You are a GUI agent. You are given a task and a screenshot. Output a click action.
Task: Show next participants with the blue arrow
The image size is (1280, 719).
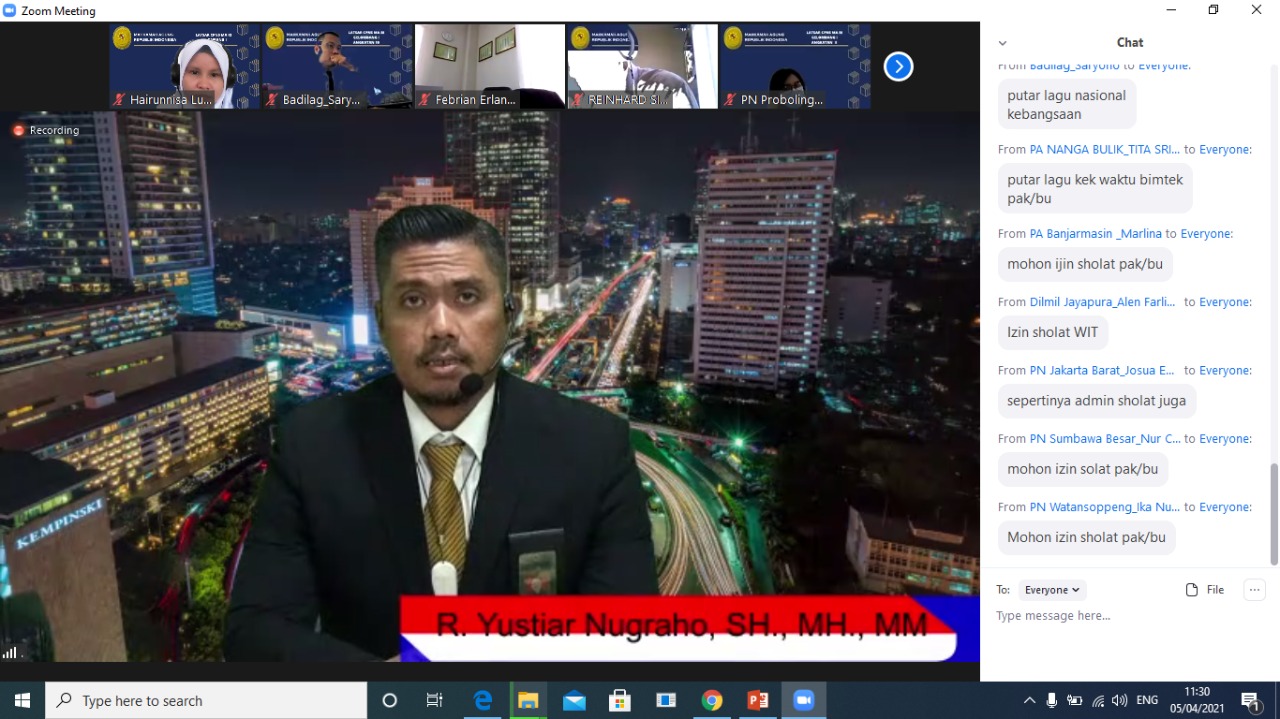pyautogui.click(x=898, y=67)
